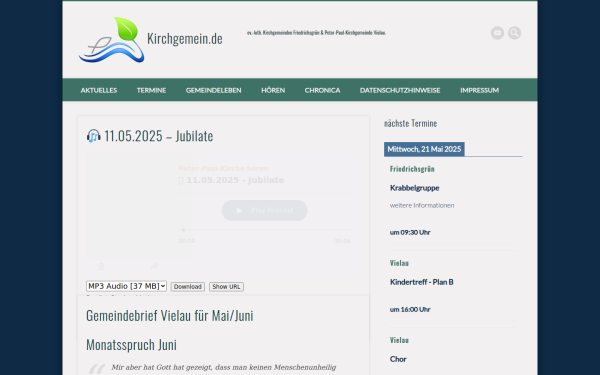Click the Vielau label above Kindertreff
The image size is (600, 375).
click(x=399, y=263)
